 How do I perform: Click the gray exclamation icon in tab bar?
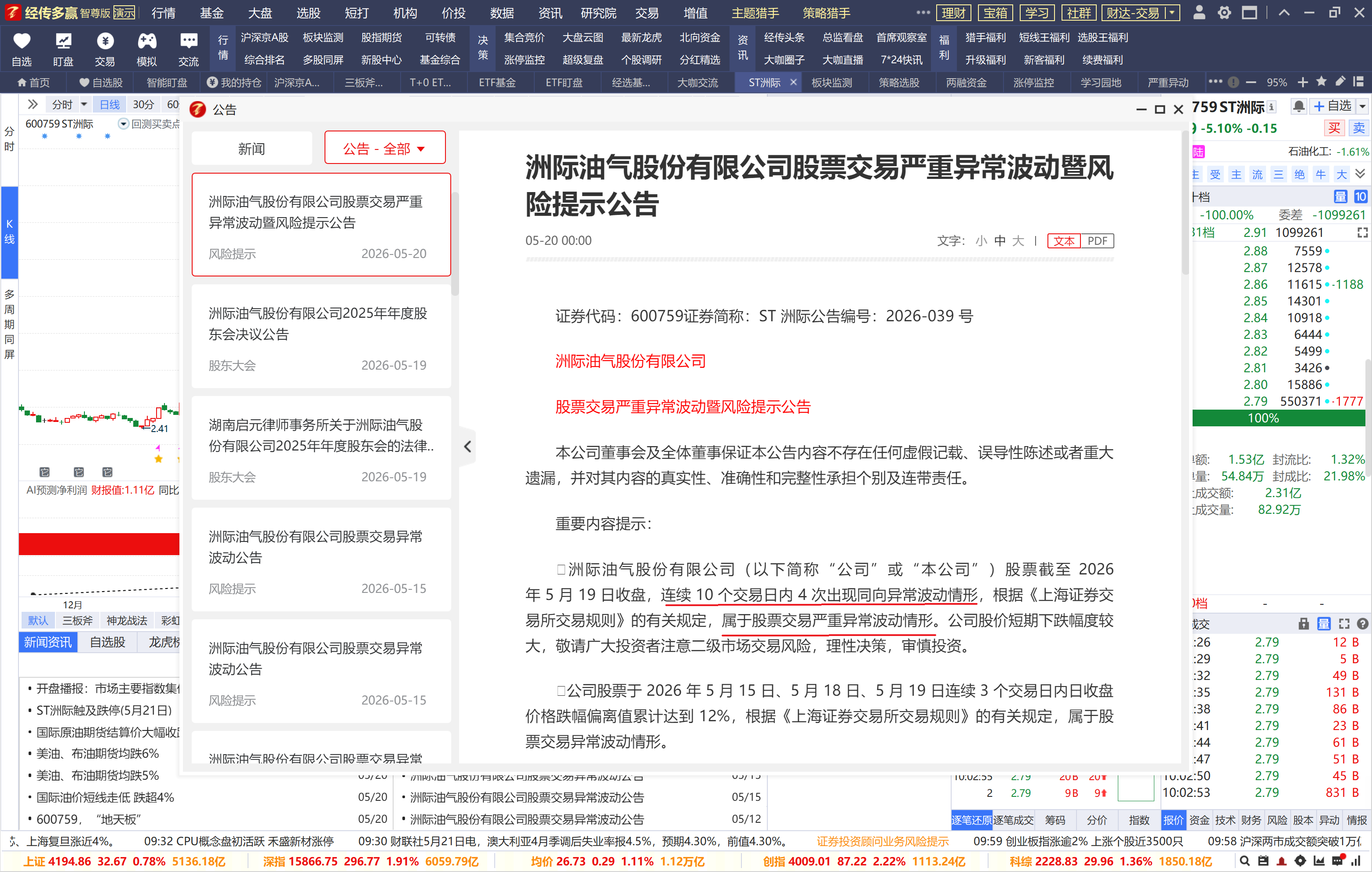coord(1233,83)
